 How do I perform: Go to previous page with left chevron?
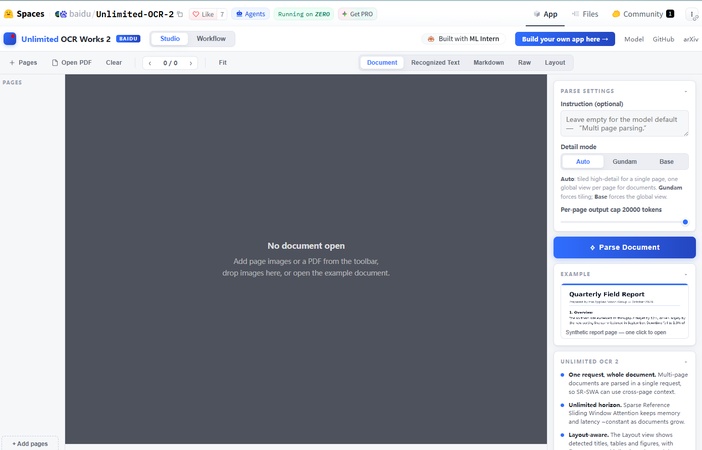click(x=150, y=63)
